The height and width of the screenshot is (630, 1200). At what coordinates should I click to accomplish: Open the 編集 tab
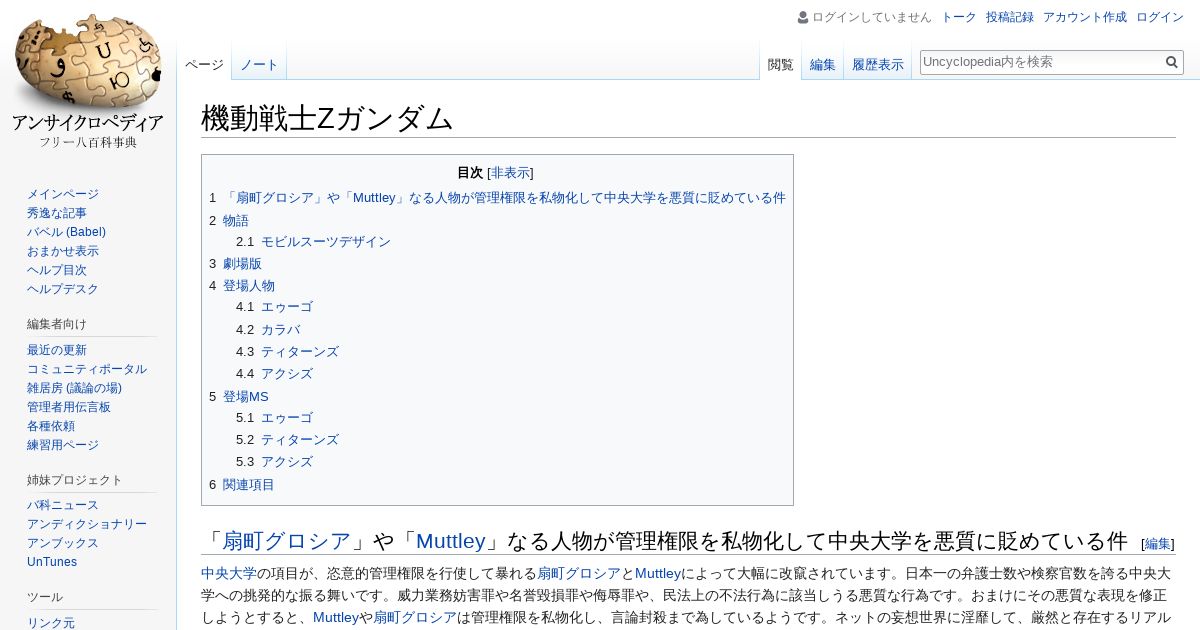(822, 65)
